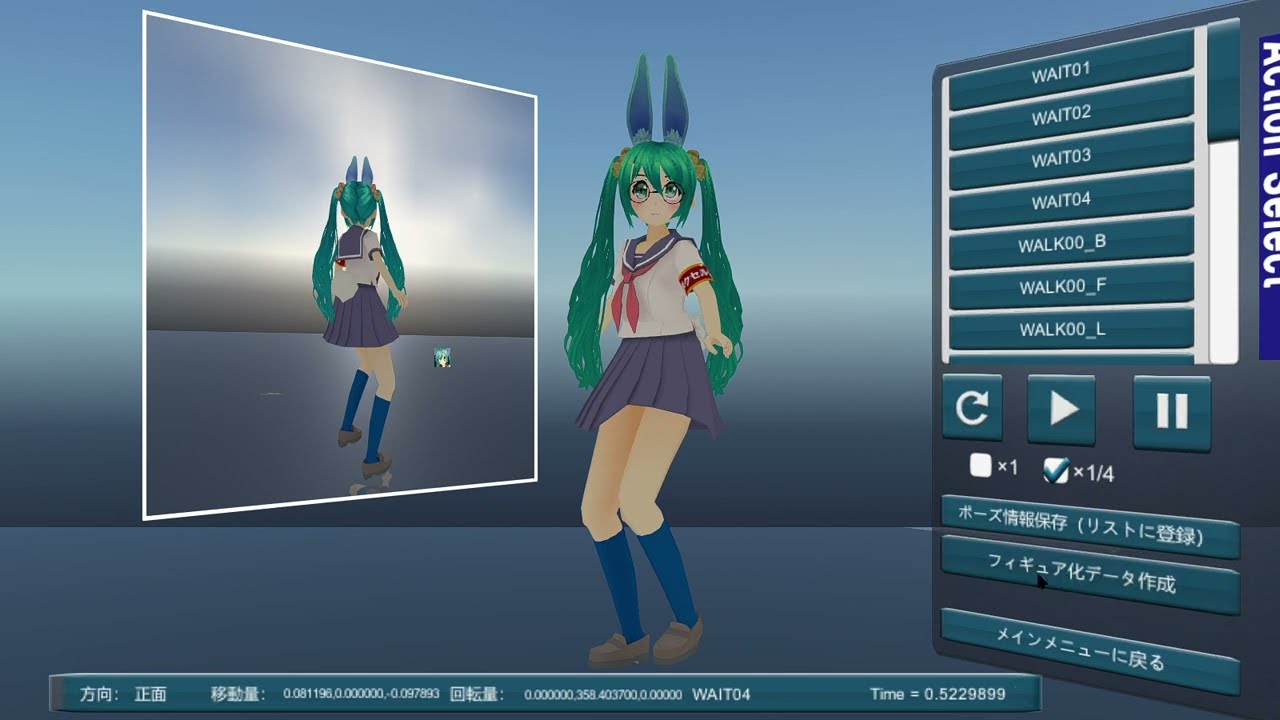Pause the animation

click(x=1172, y=411)
